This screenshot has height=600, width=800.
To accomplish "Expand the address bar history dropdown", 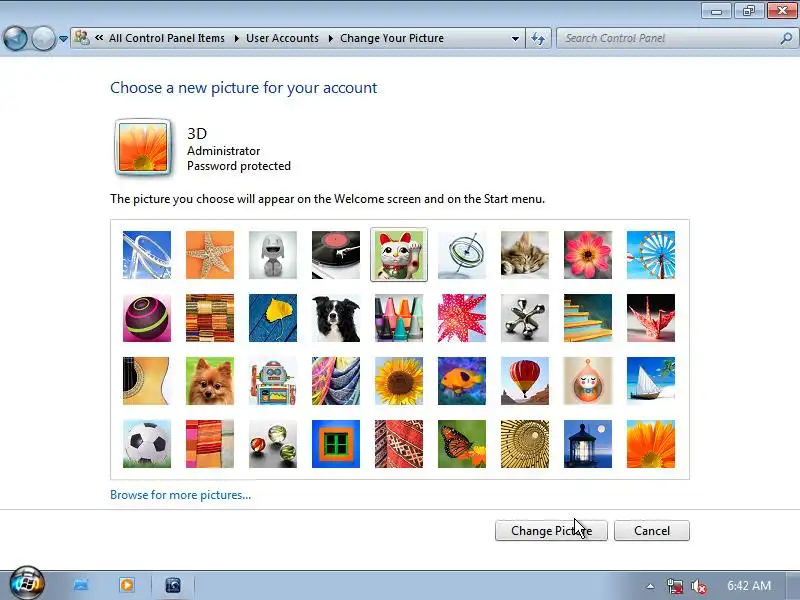I will point(515,38).
